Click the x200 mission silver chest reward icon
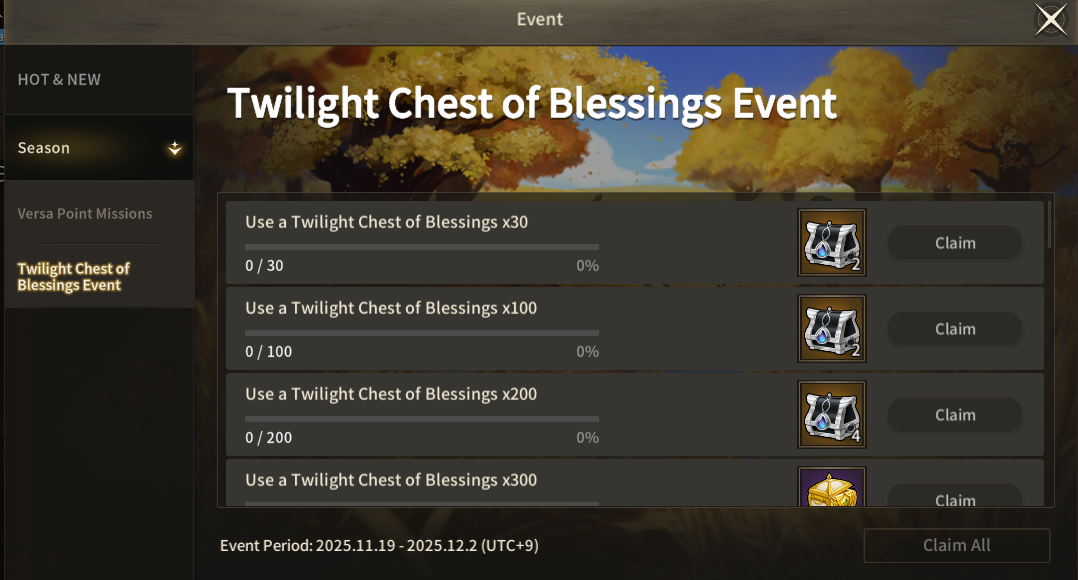This screenshot has height=580, width=1078. pos(831,414)
